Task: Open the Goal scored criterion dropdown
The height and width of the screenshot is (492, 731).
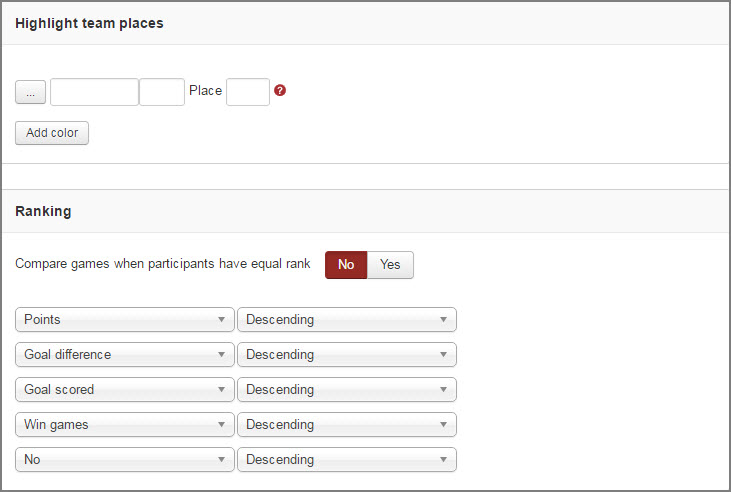Action: pos(124,389)
